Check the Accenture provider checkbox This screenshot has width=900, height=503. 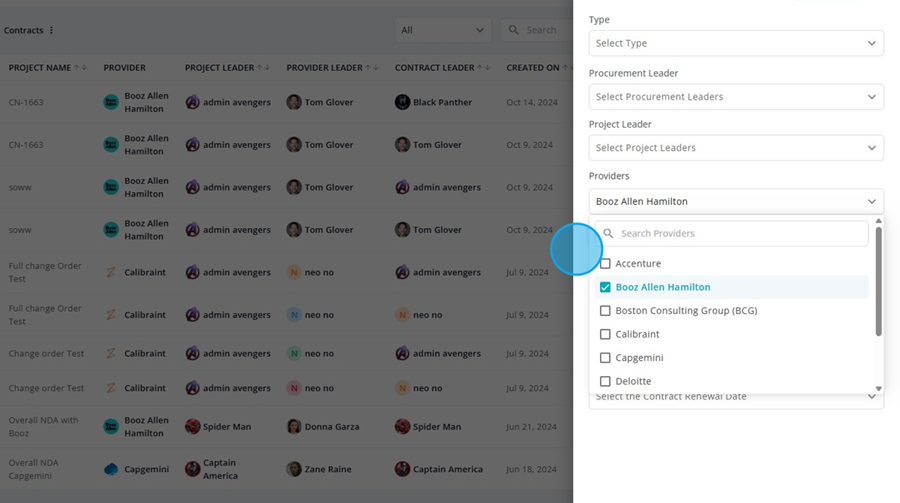pos(605,264)
